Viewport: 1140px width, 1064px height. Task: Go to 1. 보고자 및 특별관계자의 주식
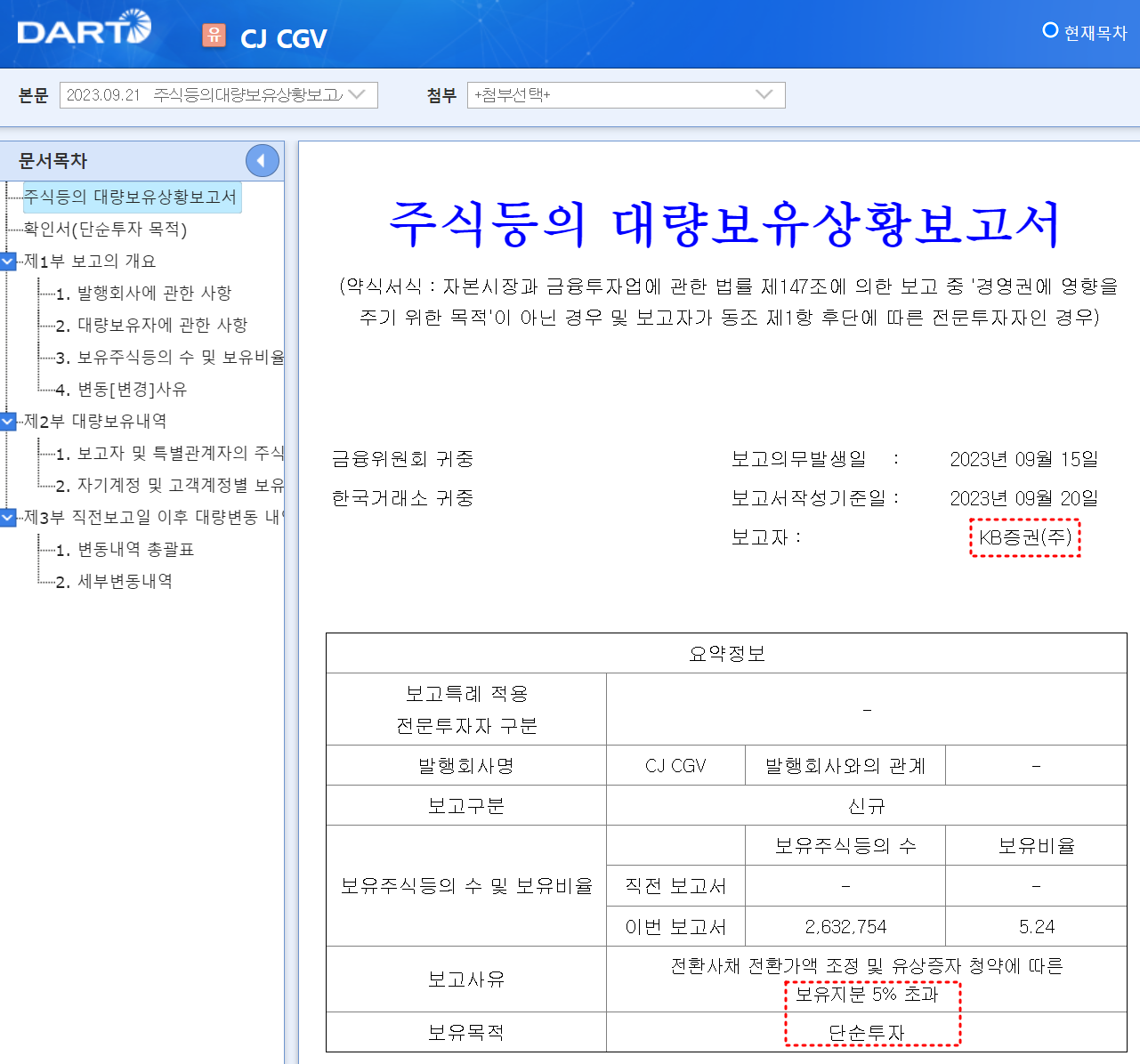pos(169,454)
